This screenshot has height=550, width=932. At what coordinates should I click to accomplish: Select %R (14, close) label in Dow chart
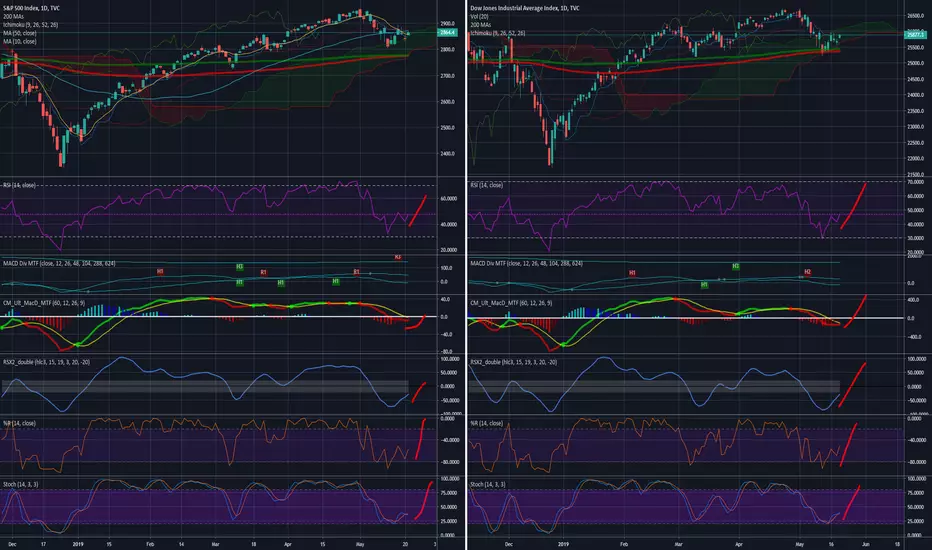click(486, 423)
